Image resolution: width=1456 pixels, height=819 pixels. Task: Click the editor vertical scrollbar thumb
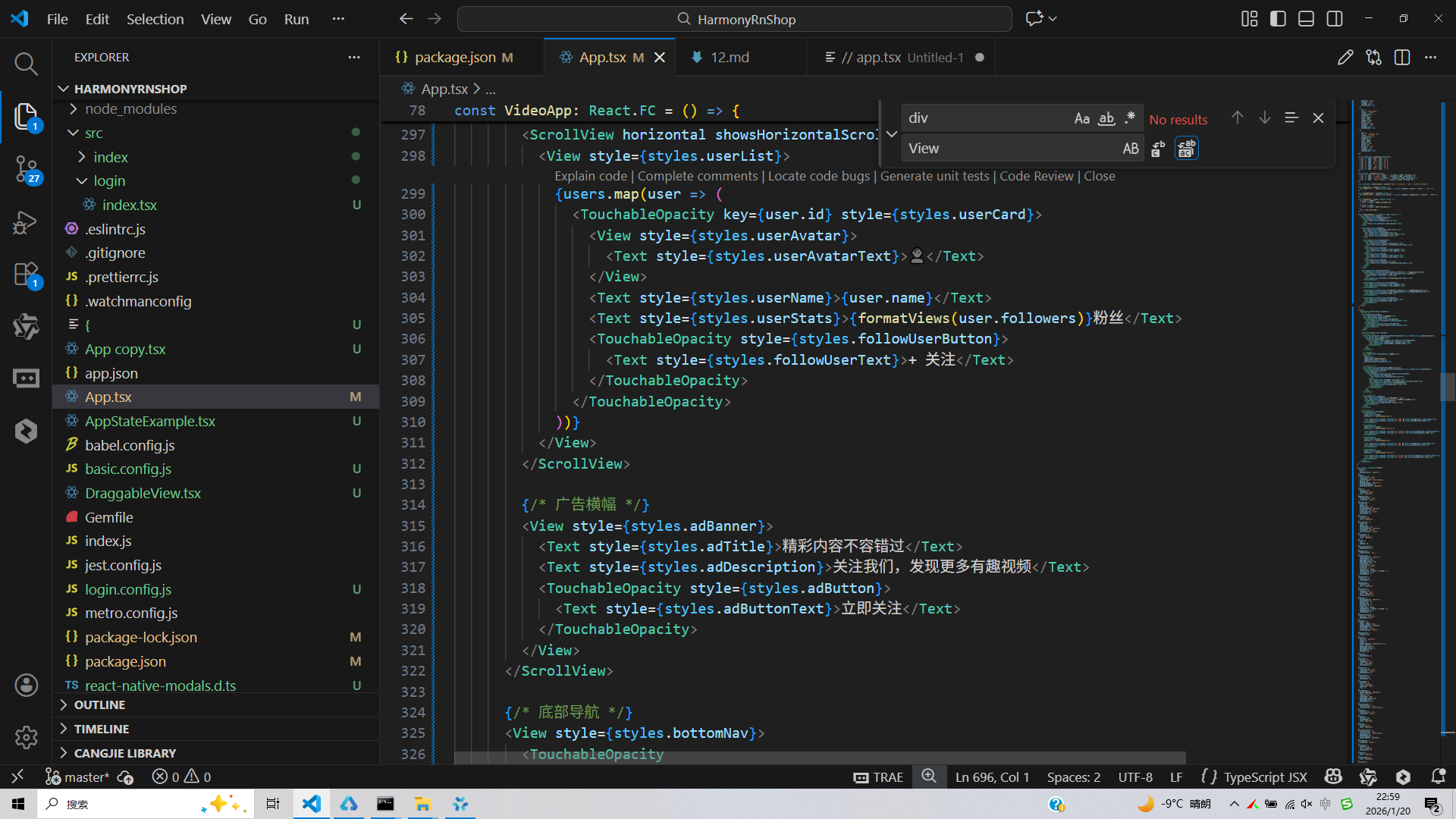(1447, 387)
